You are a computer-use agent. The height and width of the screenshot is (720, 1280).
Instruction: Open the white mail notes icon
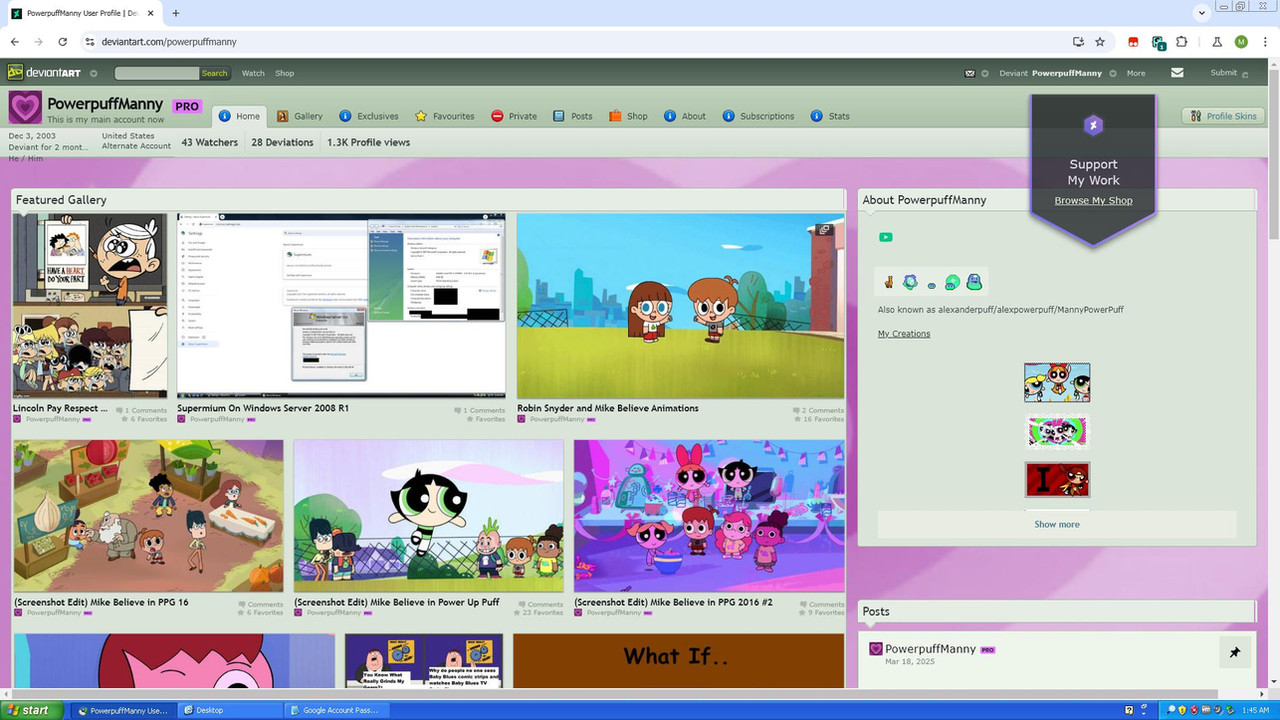pyautogui.click(x=1177, y=72)
